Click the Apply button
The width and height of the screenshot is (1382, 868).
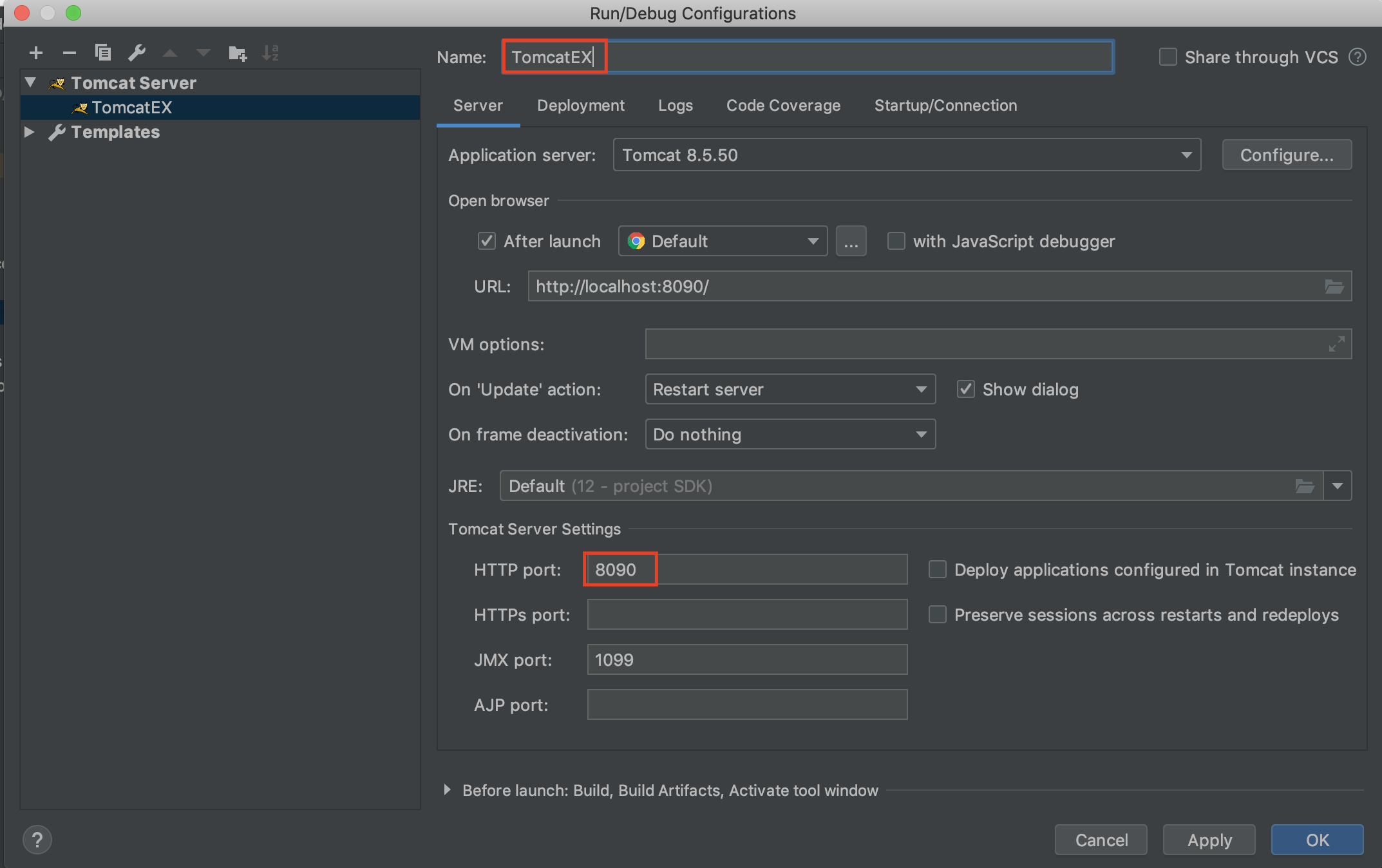pos(1209,840)
